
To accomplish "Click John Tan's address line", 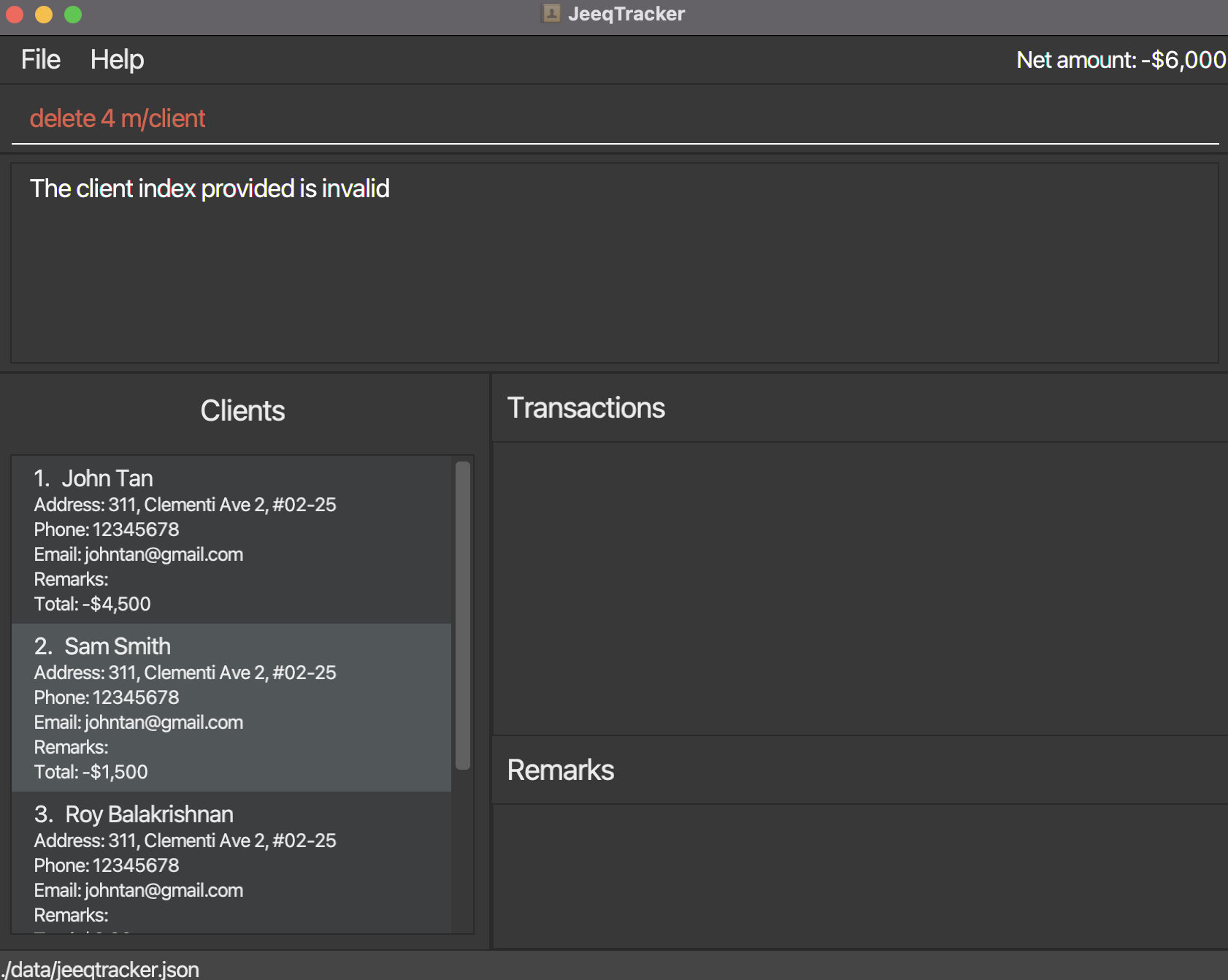I will click(x=185, y=505).
